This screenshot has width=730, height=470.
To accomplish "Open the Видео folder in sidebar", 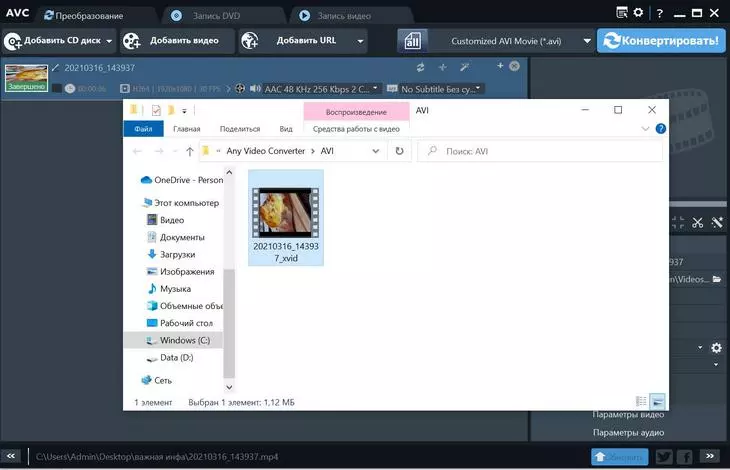I will 166,220.
